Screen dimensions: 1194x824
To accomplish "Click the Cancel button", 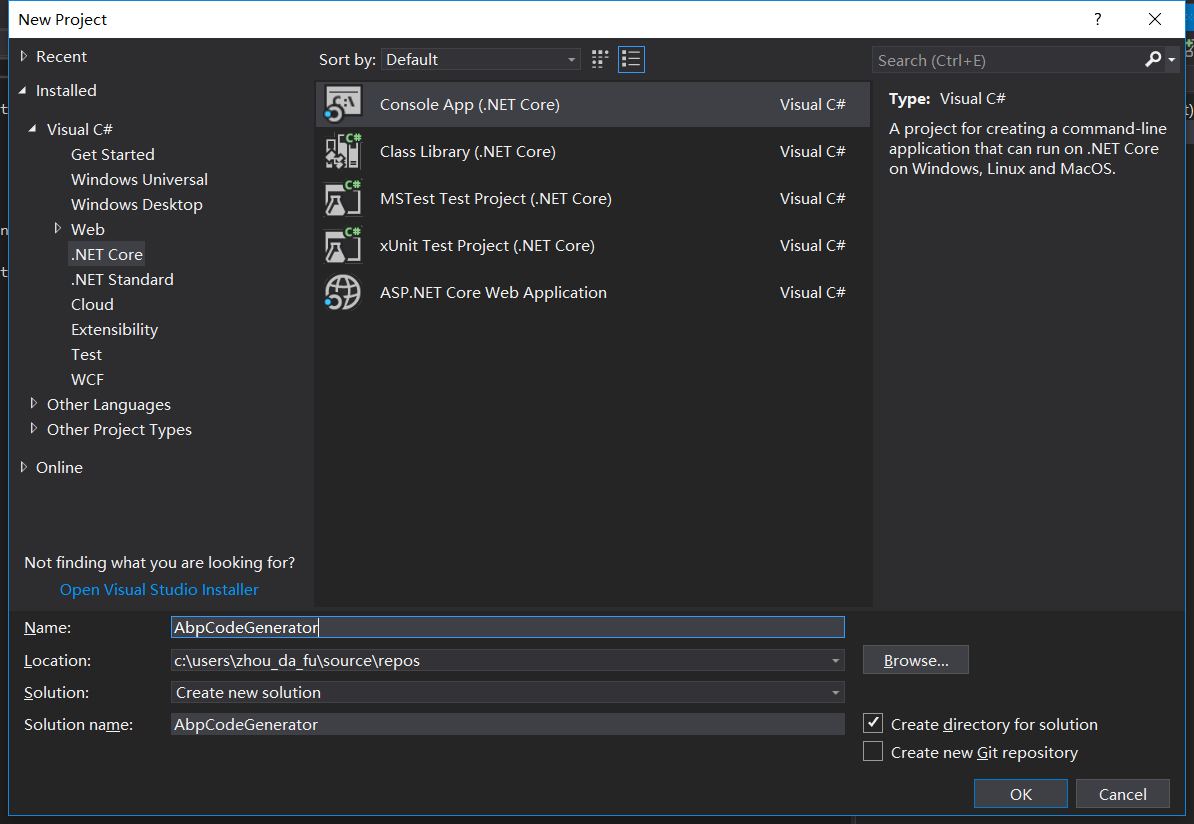I will pos(1122,794).
